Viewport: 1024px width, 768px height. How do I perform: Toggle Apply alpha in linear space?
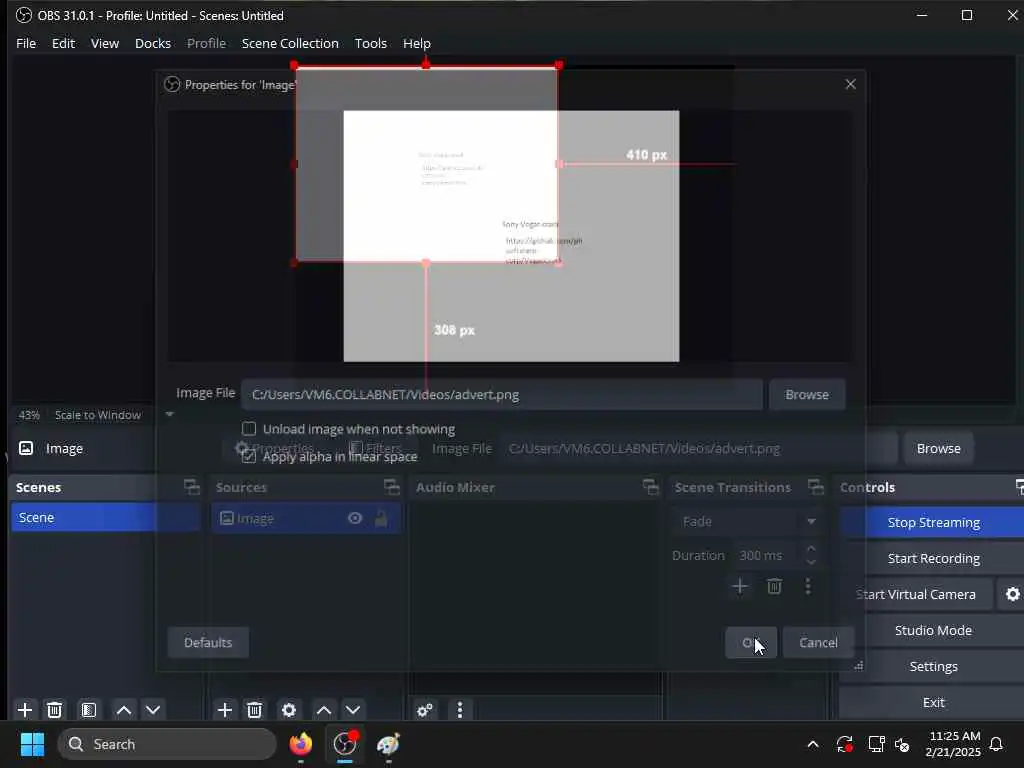[249, 456]
